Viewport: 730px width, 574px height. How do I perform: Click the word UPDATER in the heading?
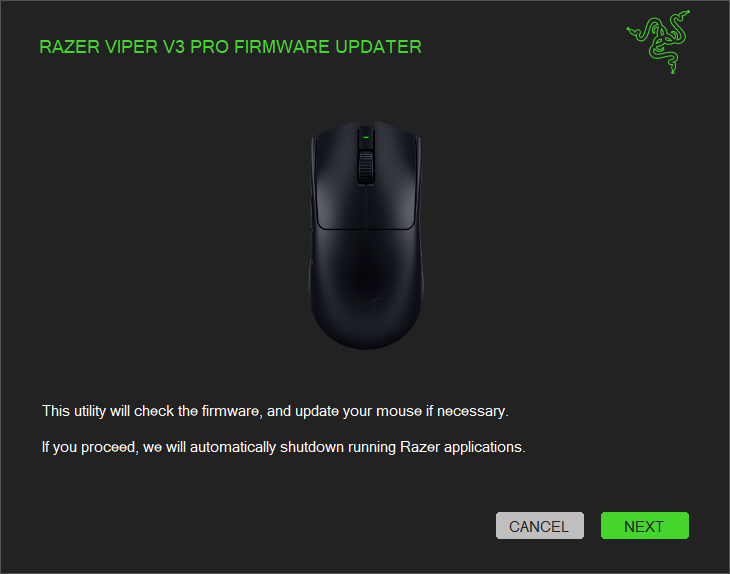click(x=378, y=47)
